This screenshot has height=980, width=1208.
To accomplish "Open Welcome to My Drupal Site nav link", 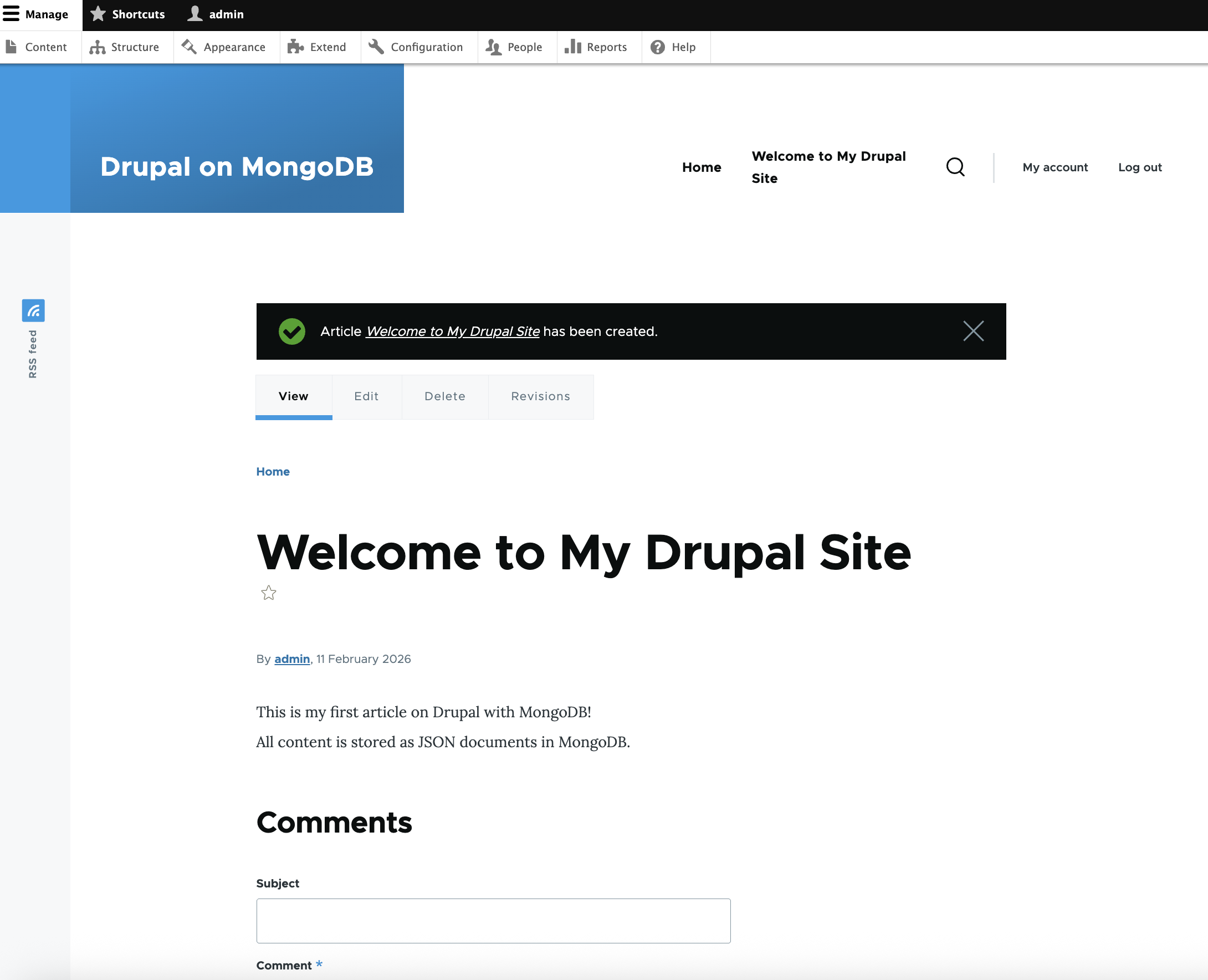I will pos(828,167).
